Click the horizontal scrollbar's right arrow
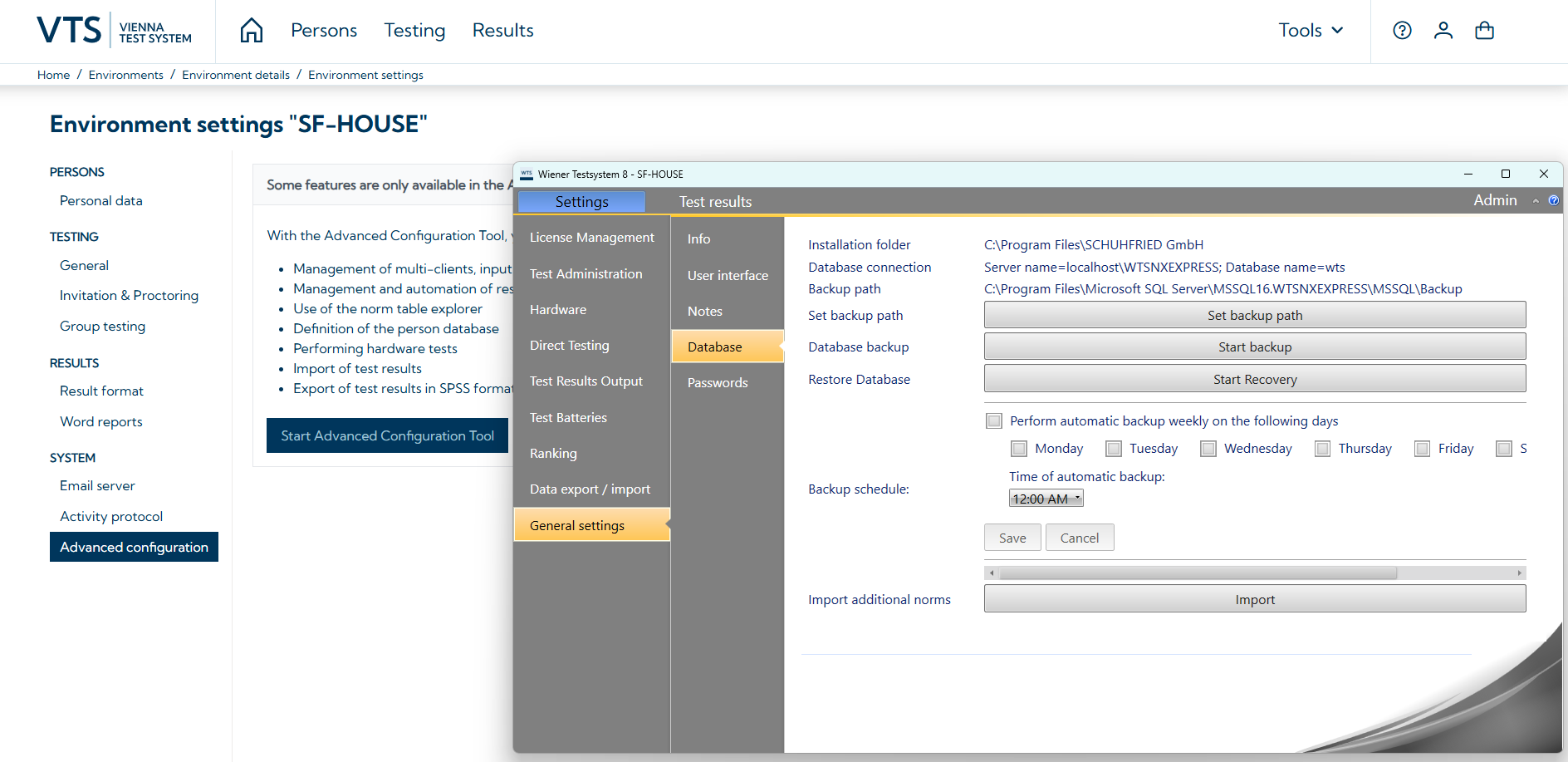 [1520, 573]
